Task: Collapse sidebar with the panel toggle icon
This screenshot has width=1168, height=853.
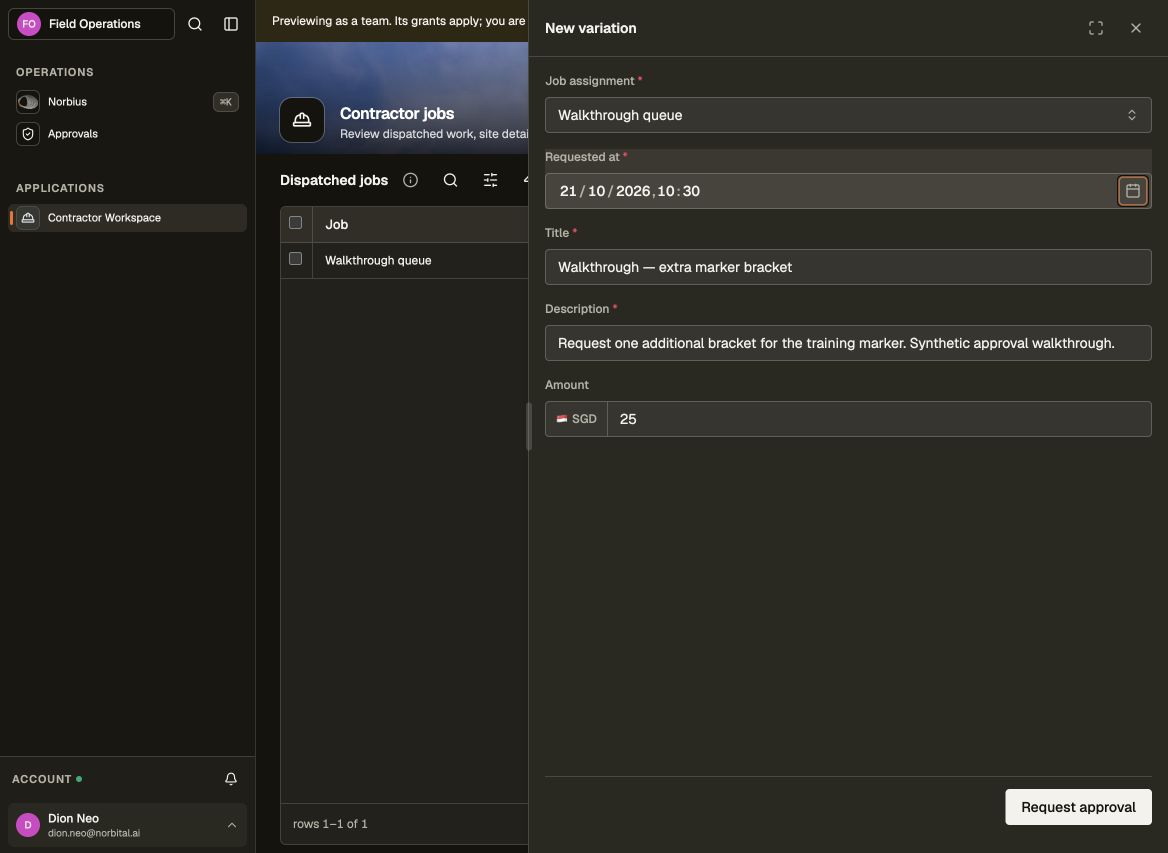Action: tap(231, 24)
